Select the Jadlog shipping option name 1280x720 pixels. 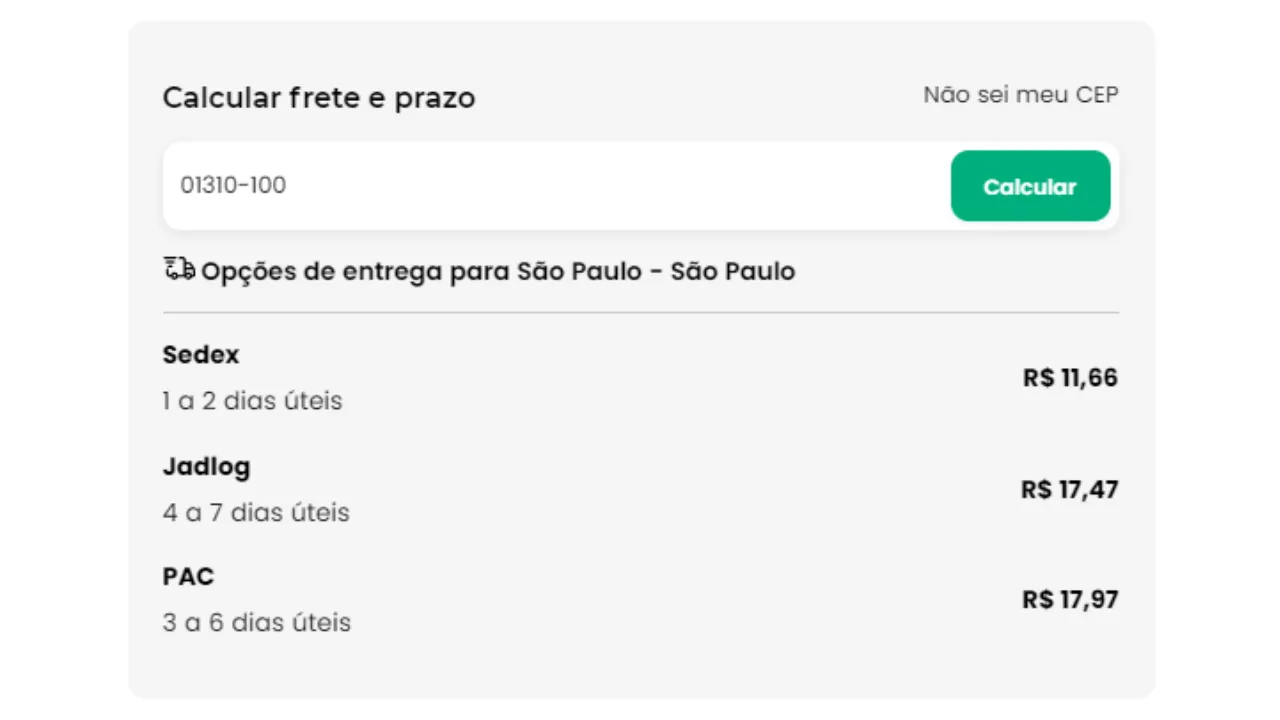(207, 467)
